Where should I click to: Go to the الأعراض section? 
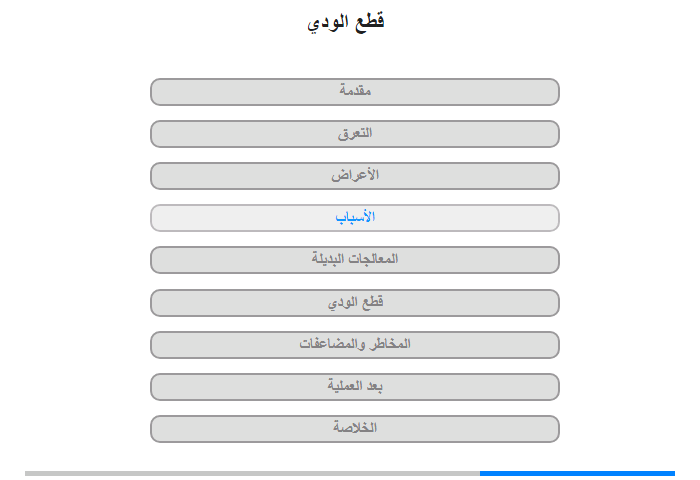(354, 176)
